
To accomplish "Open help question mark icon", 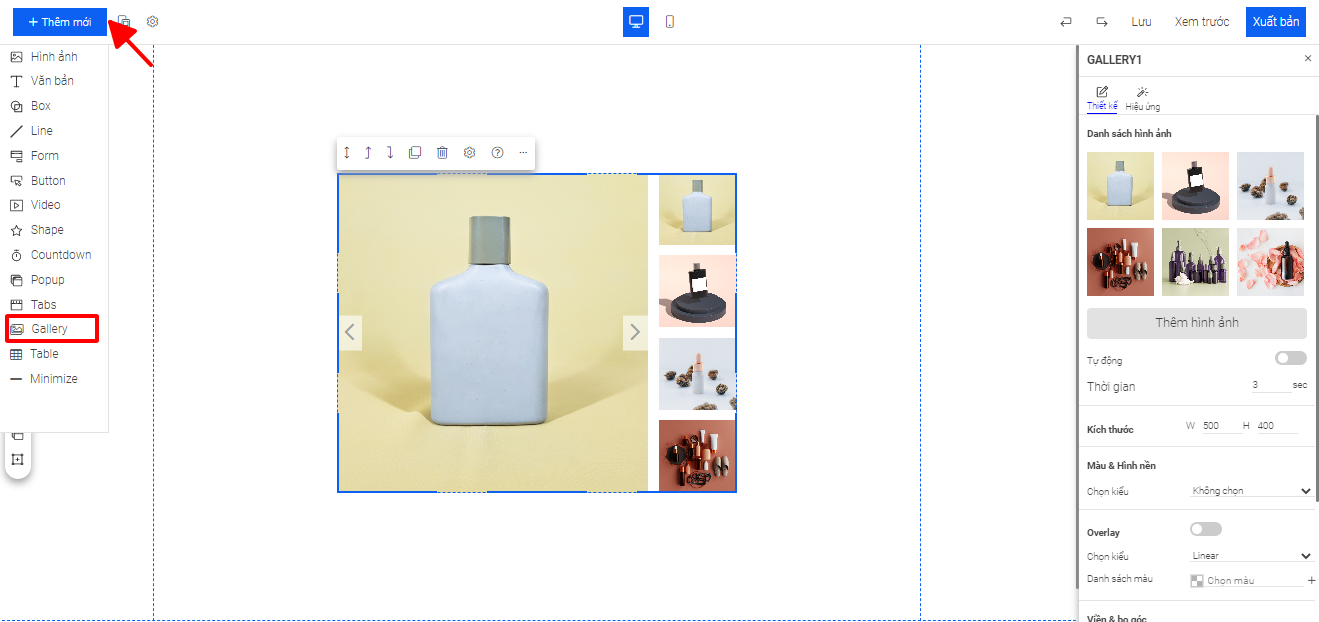I will pos(497,153).
